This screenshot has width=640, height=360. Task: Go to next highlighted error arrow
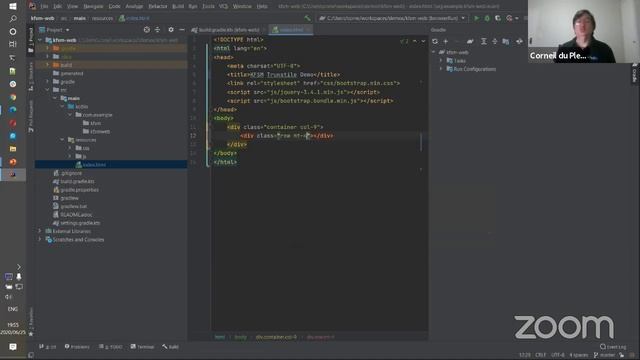click(x=423, y=41)
